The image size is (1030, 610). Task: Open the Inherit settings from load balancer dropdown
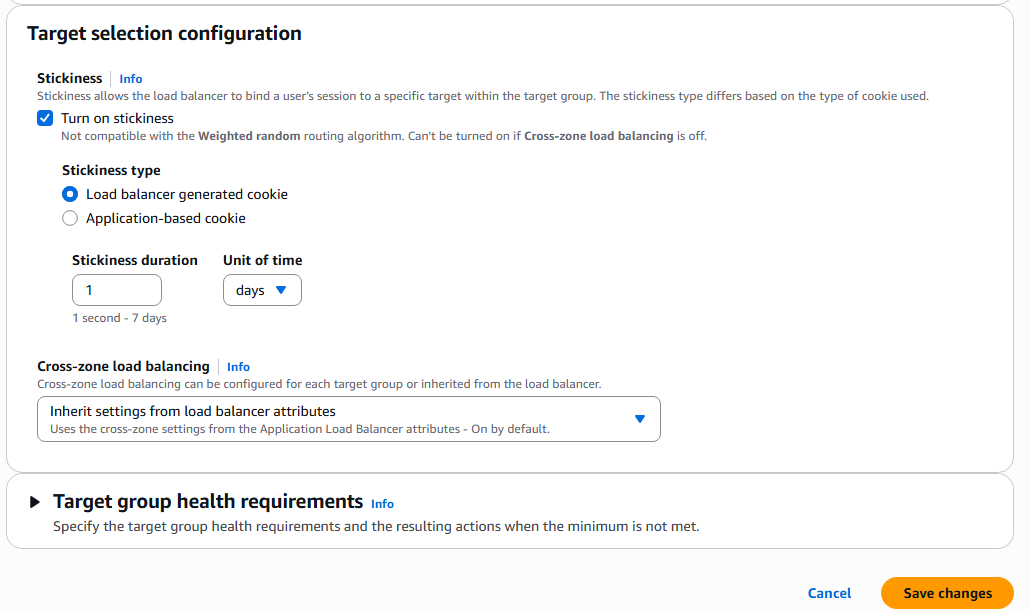pyautogui.click(x=349, y=419)
